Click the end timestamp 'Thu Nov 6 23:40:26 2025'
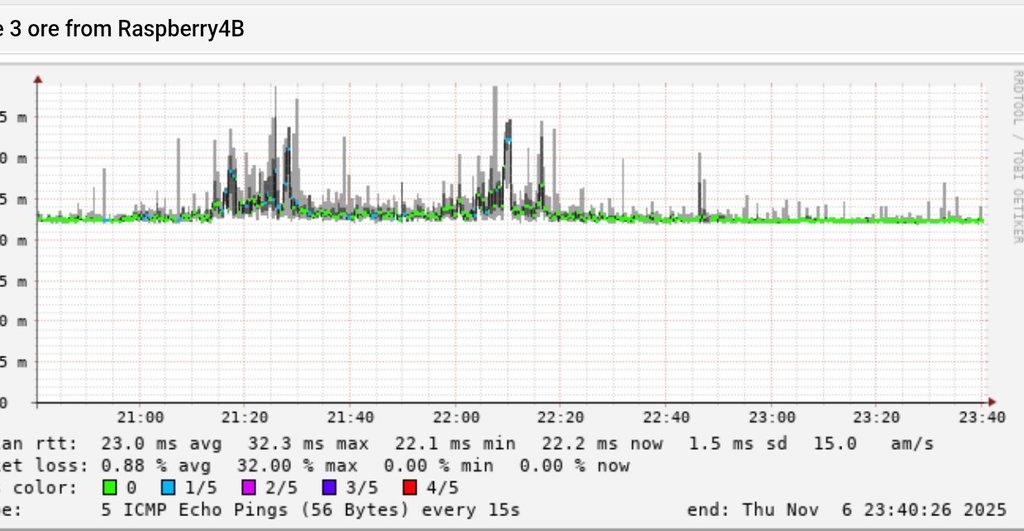The width and height of the screenshot is (1024, 531). click(874, 509)
